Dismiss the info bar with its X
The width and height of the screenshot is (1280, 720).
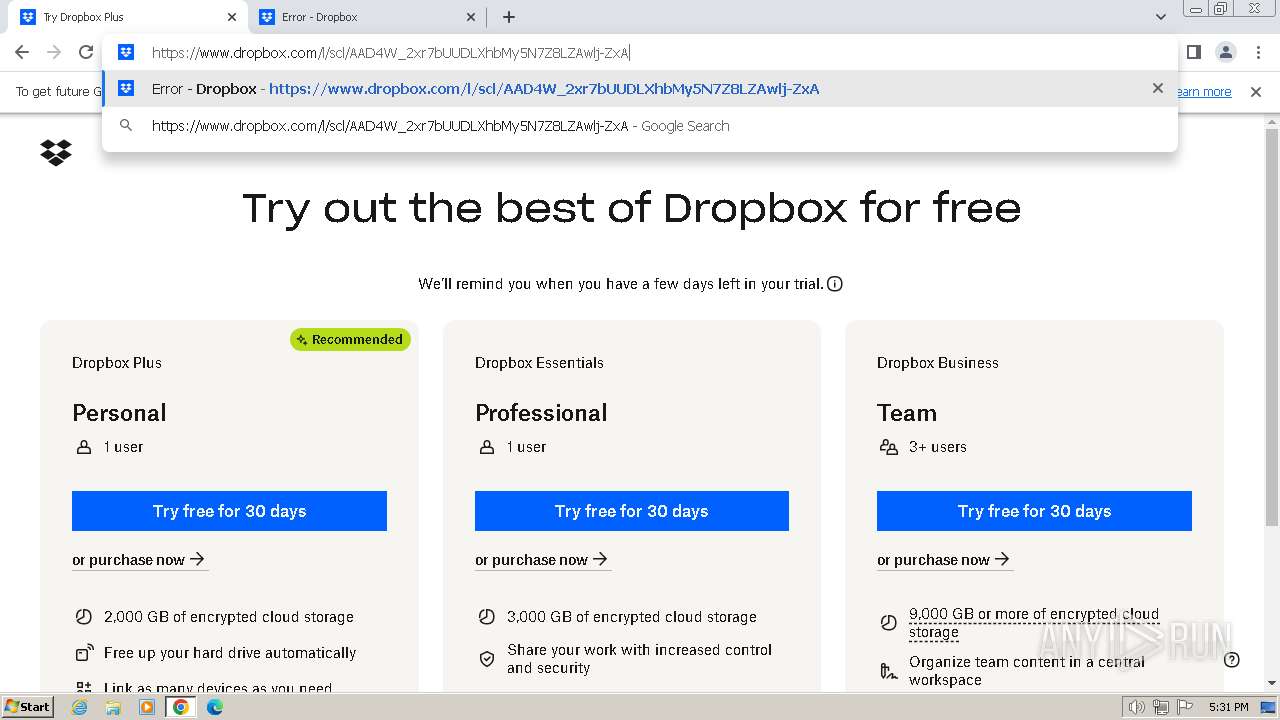pos(1256,92)
